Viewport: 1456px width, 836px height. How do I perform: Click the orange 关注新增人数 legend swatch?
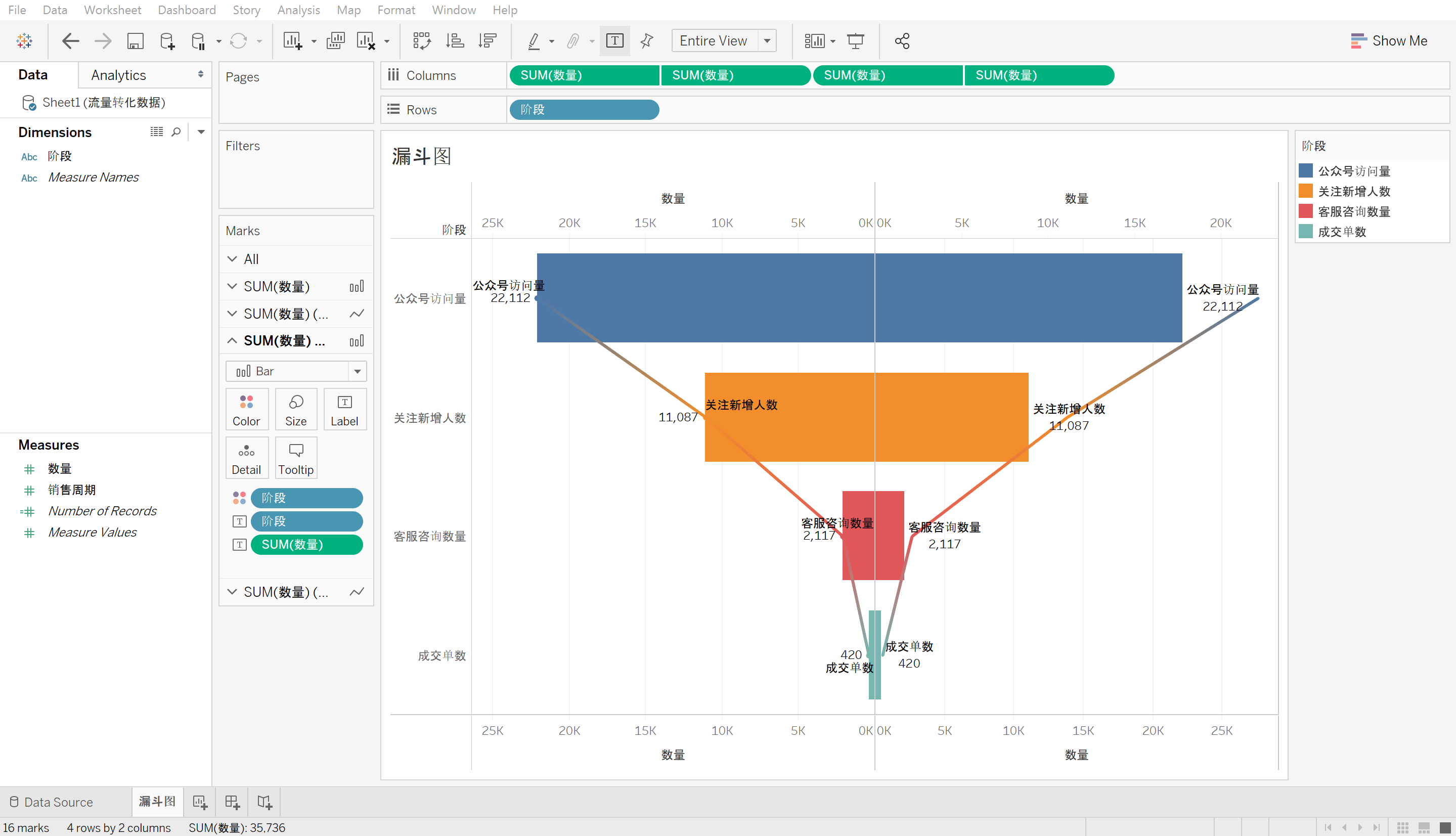coord(1306,191)
